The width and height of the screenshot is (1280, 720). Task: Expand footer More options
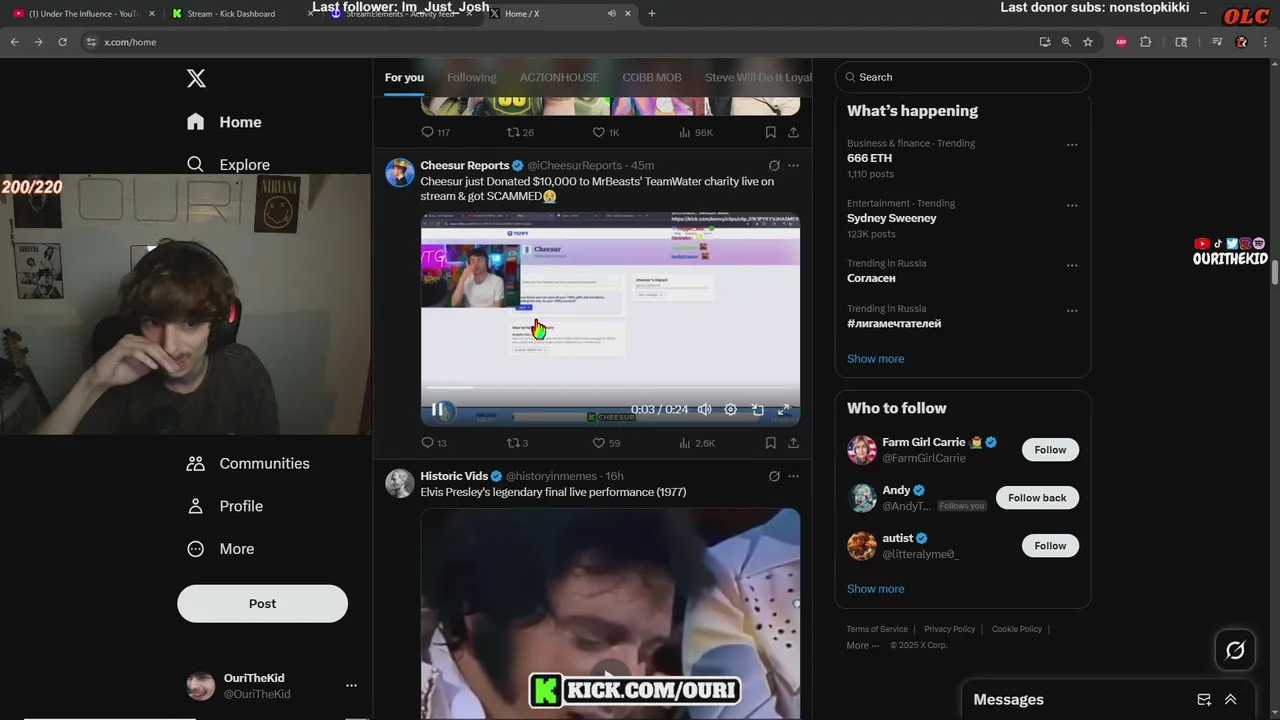[862, 645]
